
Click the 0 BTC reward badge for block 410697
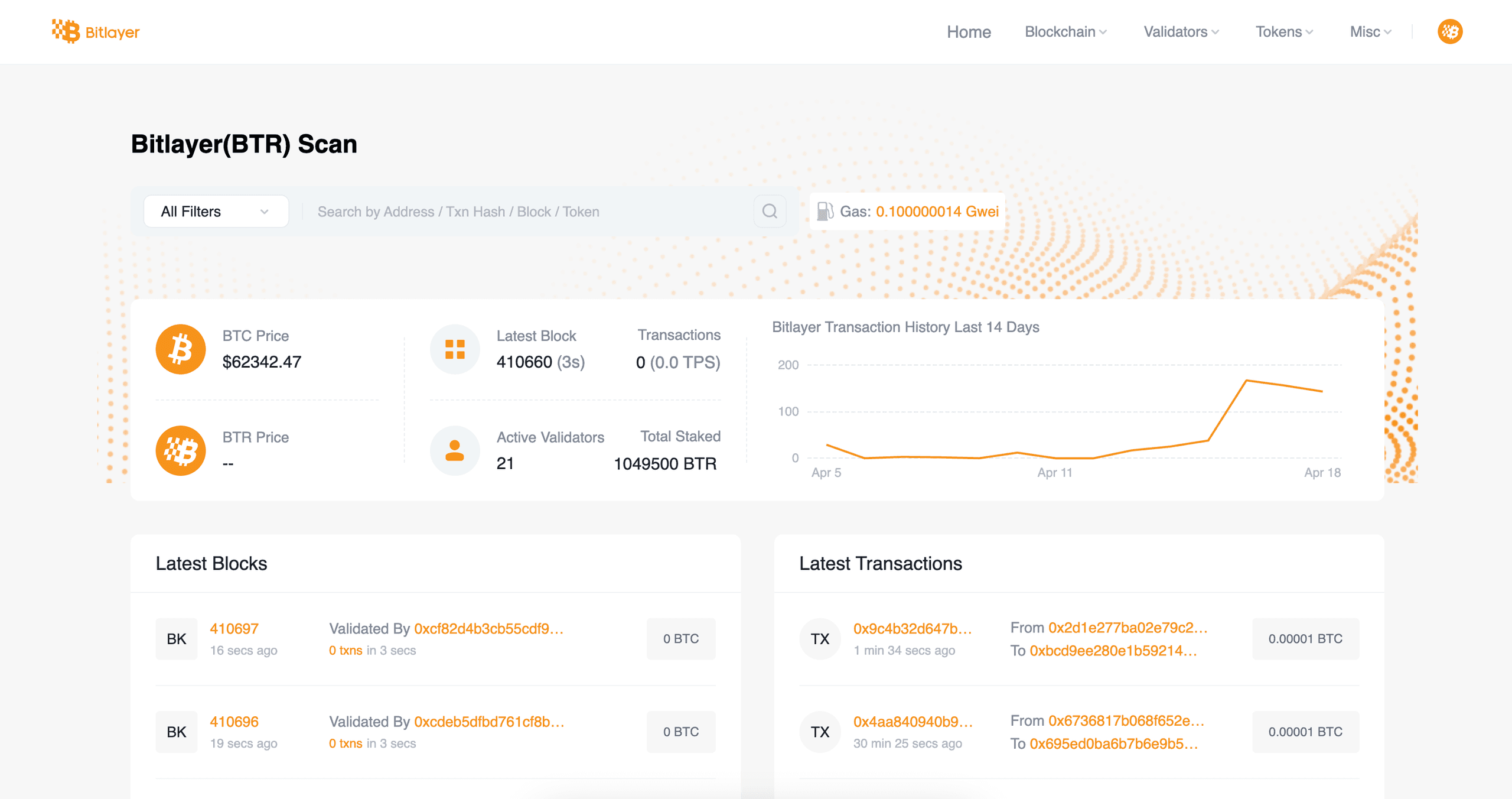[x=681, y=638]
